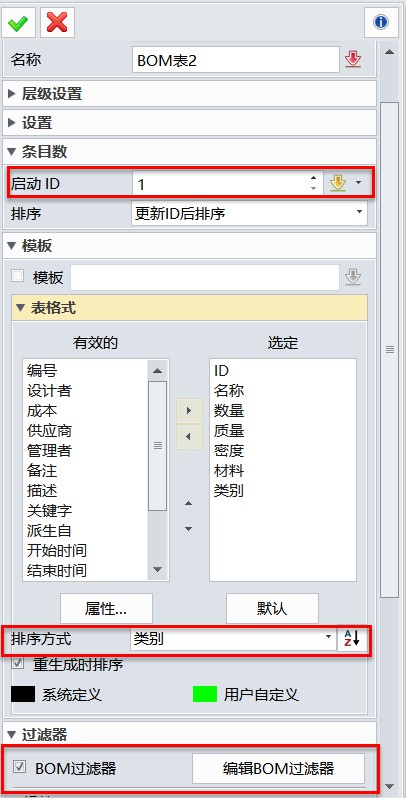Confirm with the green checkmark icon
Image resolution: width=406 pixels, height=798 pixels.
pos(18,22)
